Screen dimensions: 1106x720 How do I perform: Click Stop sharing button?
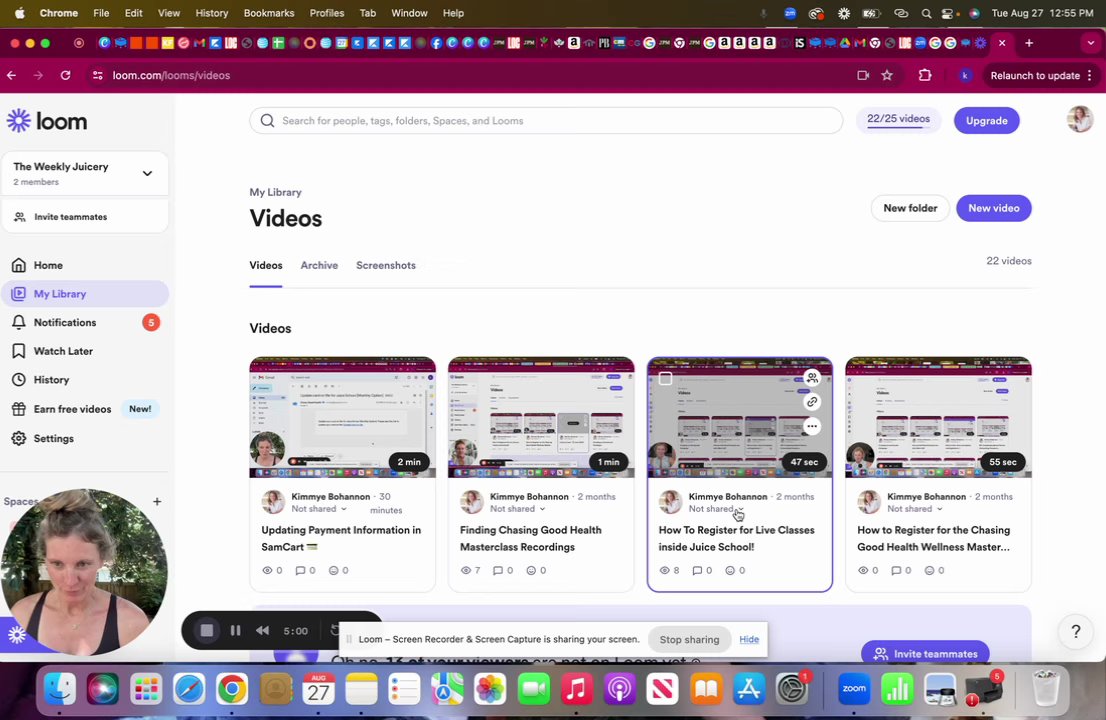[689, 640]
